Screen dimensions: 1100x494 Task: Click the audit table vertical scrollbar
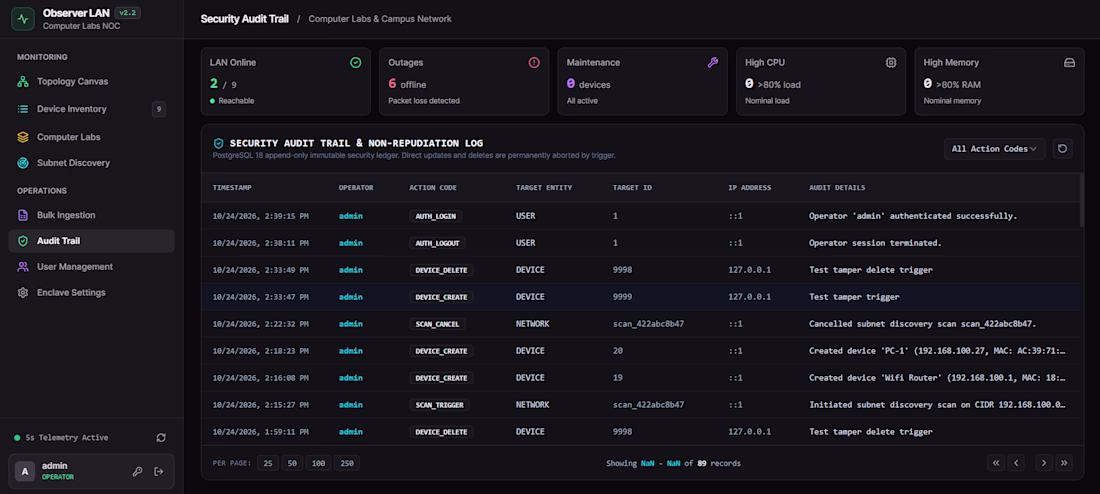[1083, 201]
